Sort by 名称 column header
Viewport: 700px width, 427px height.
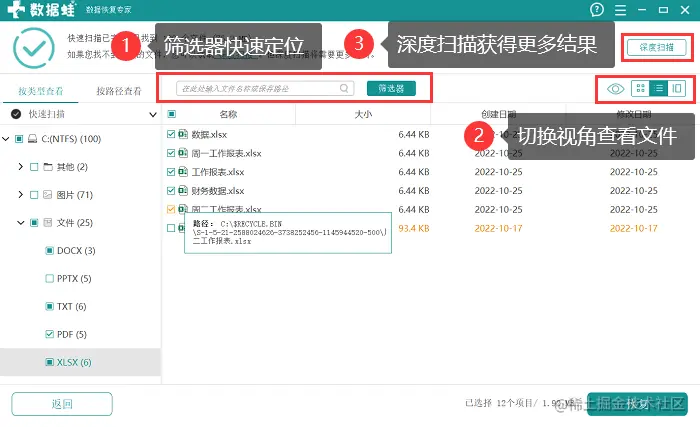point(228,114)
